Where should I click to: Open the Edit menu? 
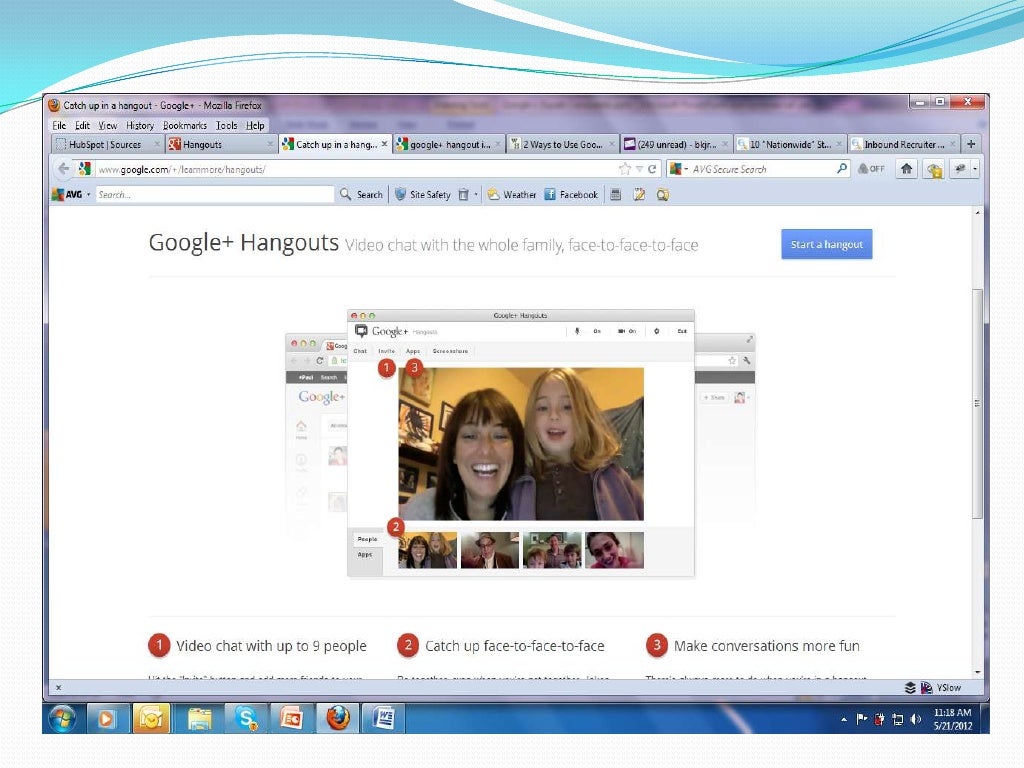[82, 125]
